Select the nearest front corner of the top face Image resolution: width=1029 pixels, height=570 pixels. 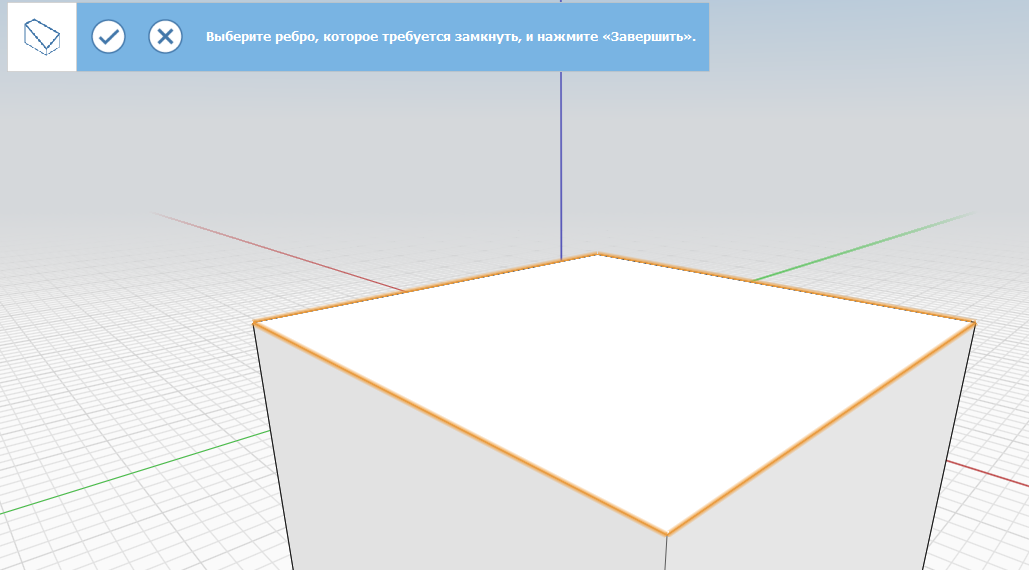click(667, 534)
